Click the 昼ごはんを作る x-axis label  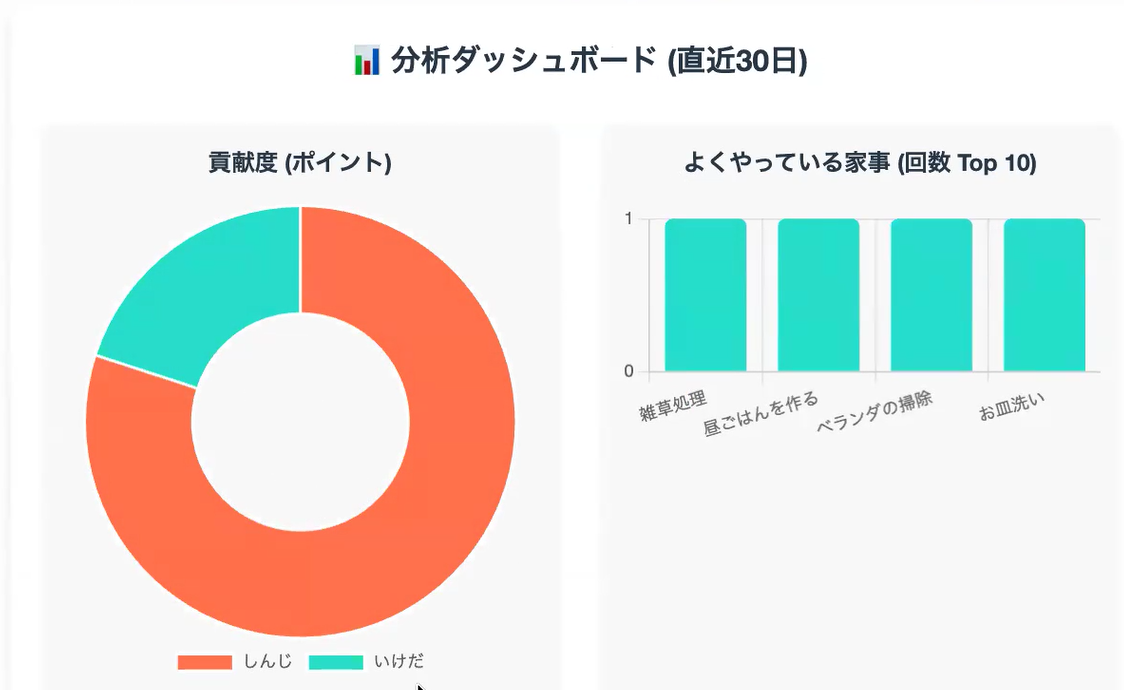(761, 414)
